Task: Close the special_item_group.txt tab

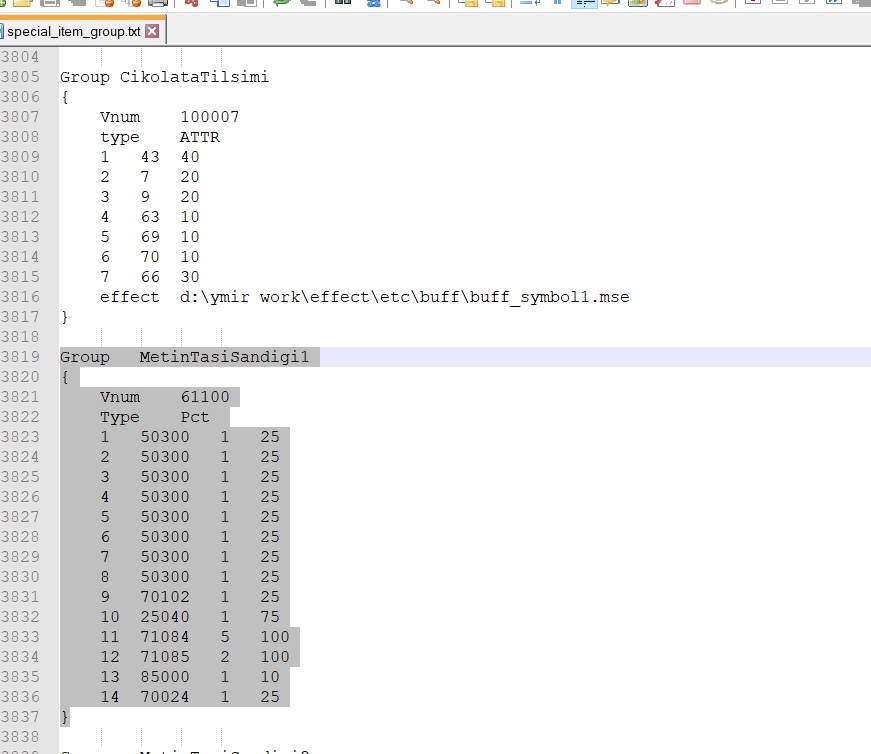Action: (x=152, y=31)
